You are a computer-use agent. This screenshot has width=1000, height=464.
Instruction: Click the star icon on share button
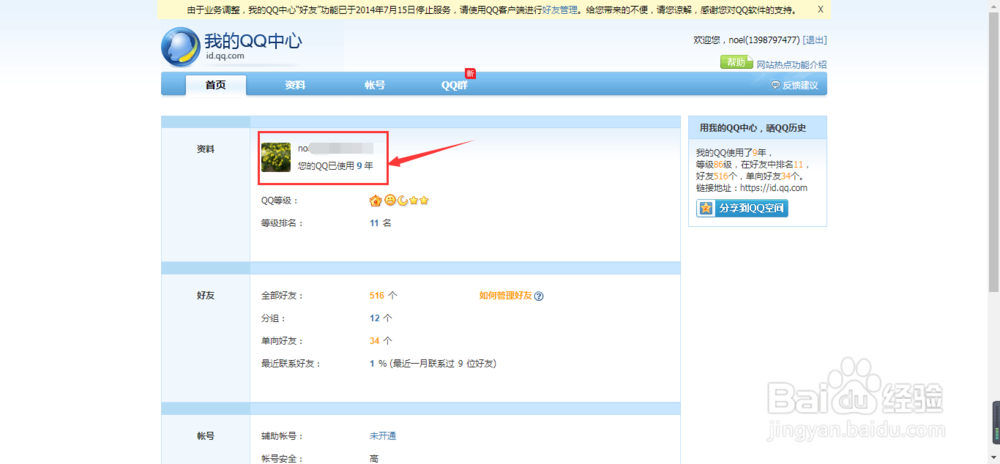click(706, 208)
